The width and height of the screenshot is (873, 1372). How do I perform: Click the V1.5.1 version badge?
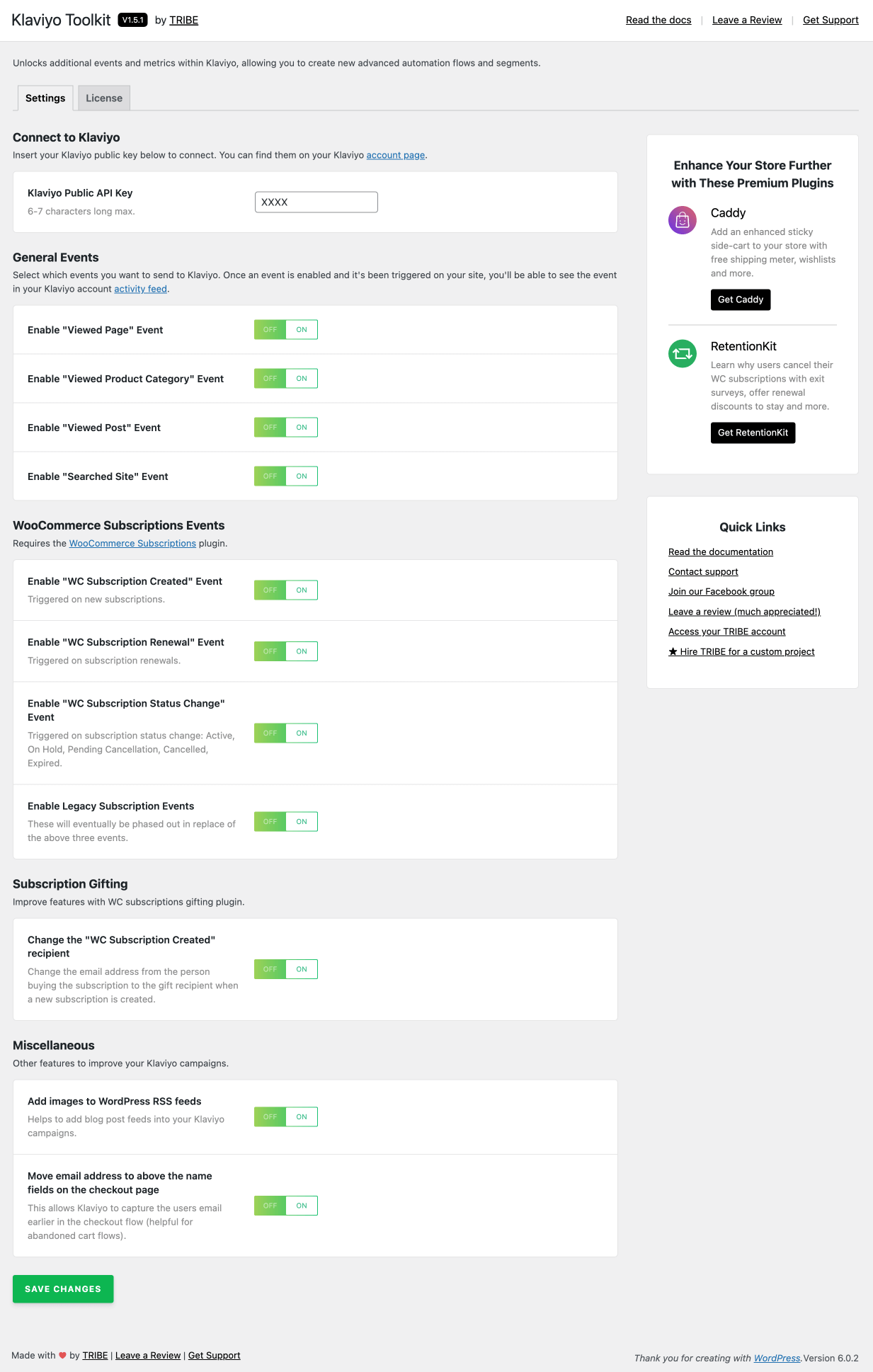pyautogui.click(x=132, y=20)
